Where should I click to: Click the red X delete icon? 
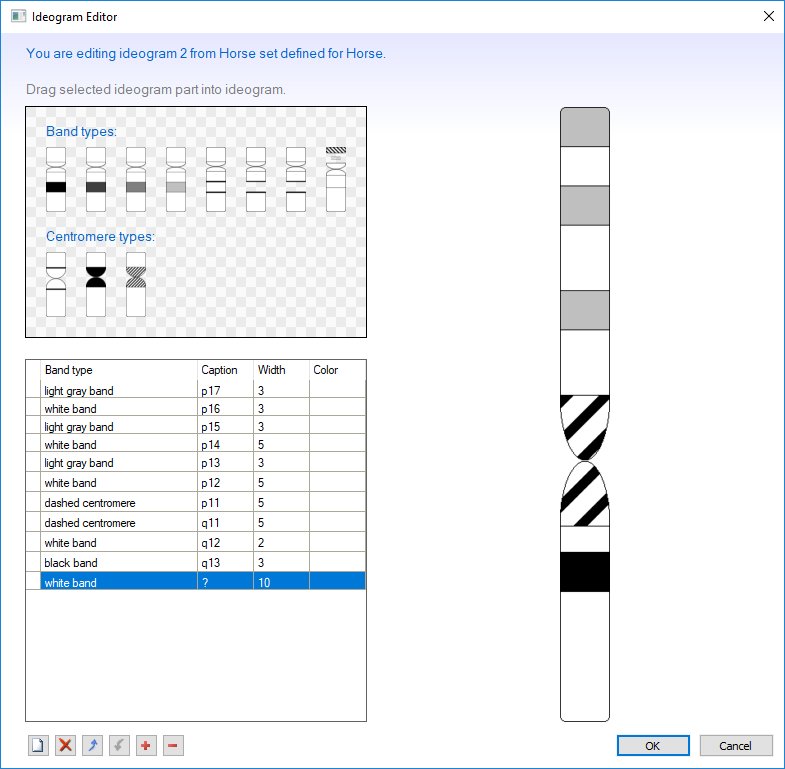click(65, 745)
